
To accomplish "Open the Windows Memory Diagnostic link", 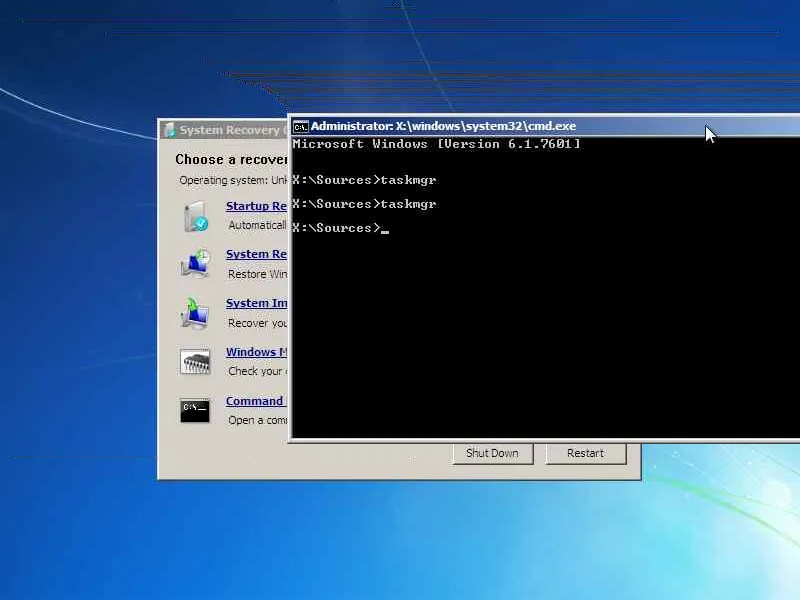I will [256, 352].
